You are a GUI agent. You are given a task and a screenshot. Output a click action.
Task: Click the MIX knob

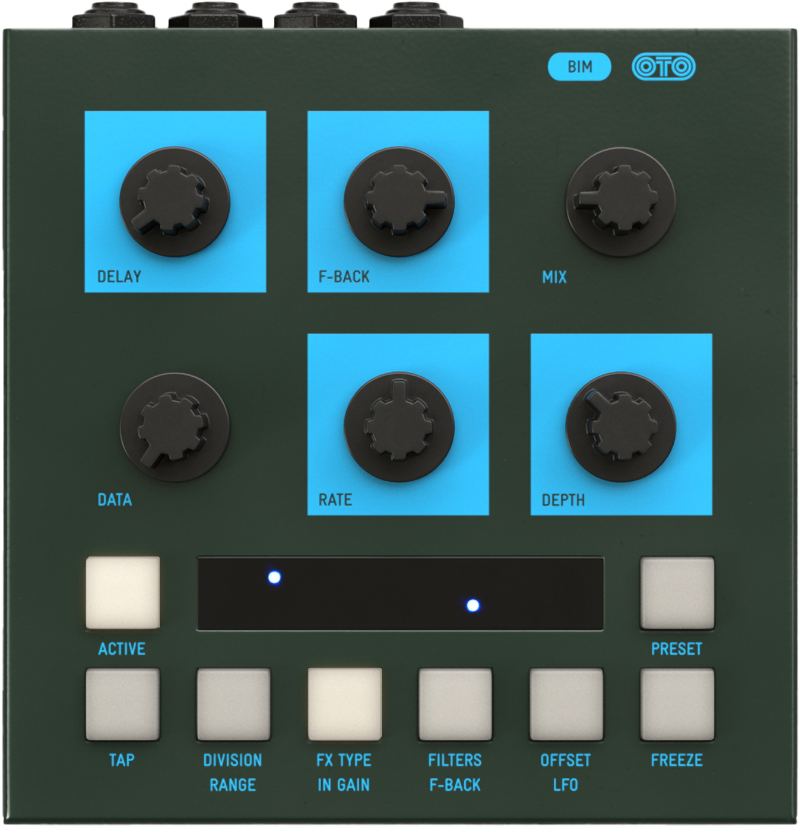621,201
